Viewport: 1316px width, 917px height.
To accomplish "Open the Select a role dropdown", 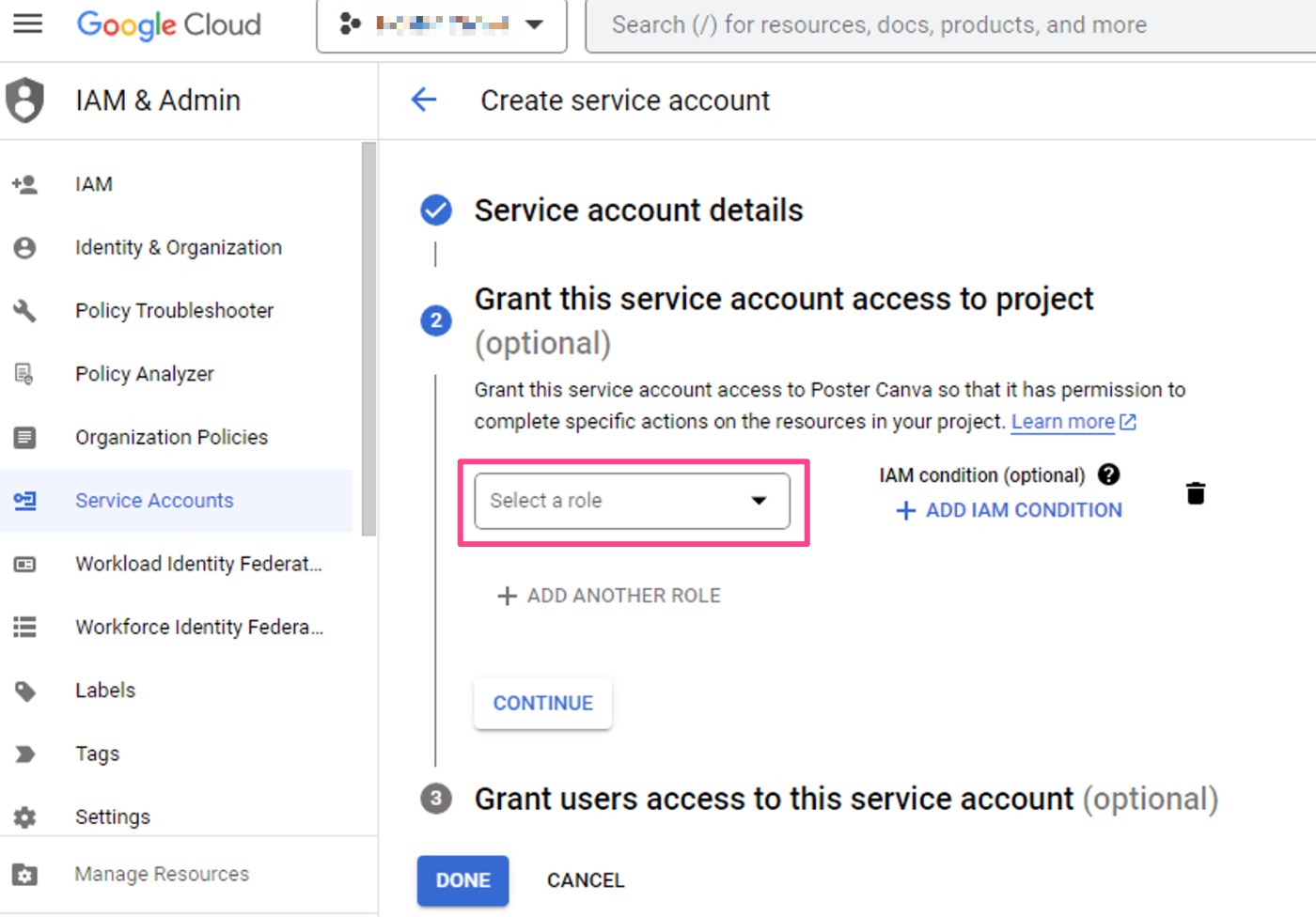I will coord(632,501).
